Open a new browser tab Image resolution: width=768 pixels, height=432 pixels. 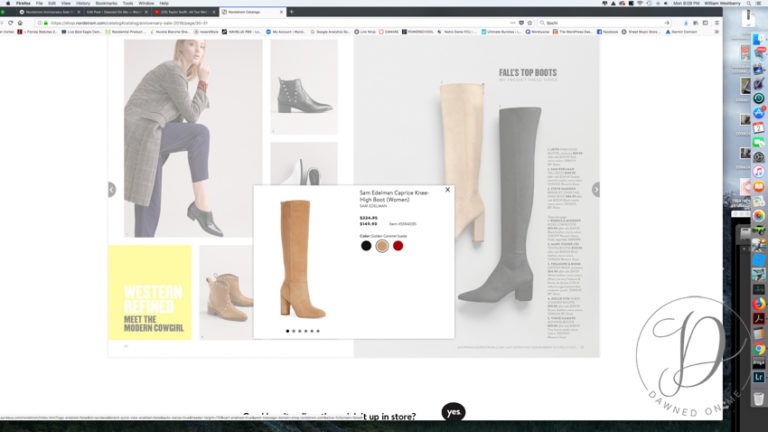click(291, 12)
